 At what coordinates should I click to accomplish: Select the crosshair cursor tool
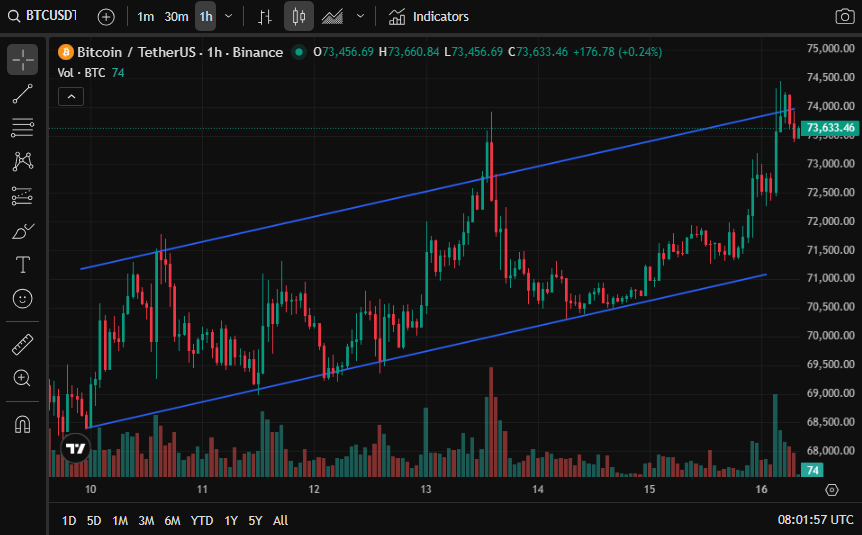[x=23, y=59]
